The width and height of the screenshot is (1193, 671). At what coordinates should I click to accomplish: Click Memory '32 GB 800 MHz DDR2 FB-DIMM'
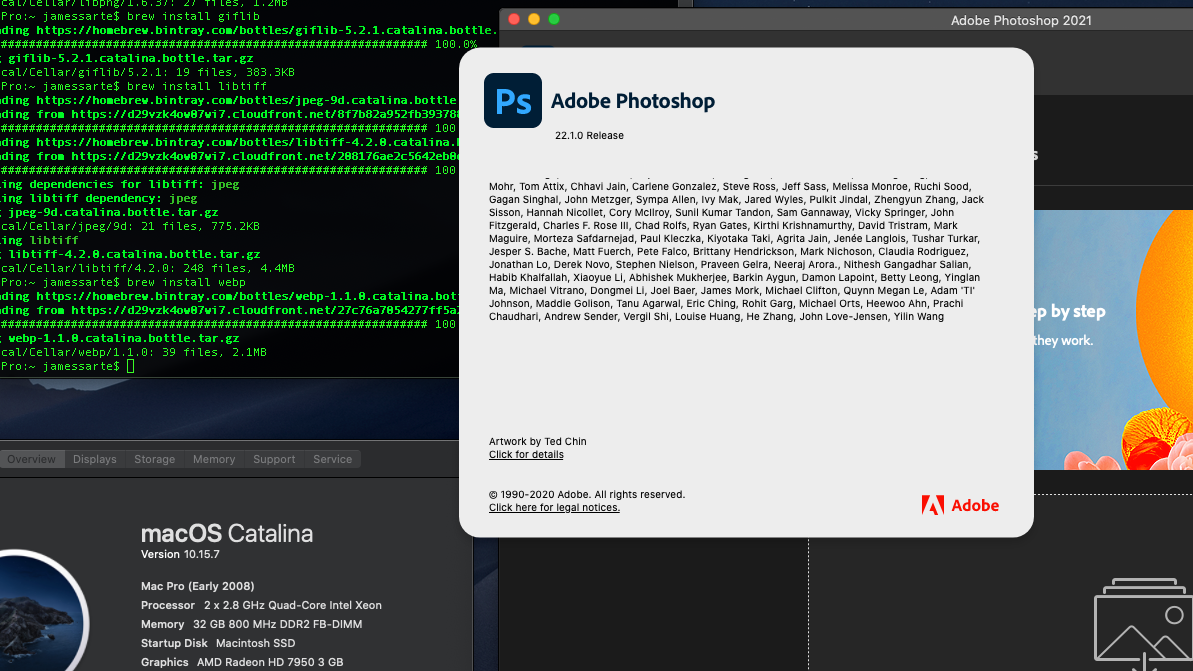point(278,624)
